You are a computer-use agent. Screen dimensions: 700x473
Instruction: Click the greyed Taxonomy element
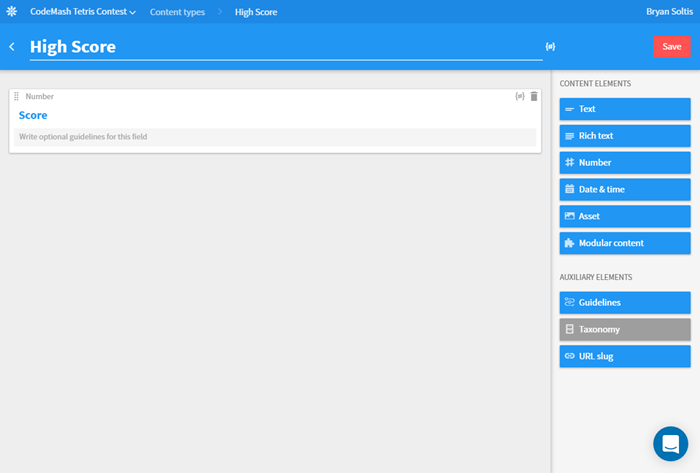click(625, 329)
